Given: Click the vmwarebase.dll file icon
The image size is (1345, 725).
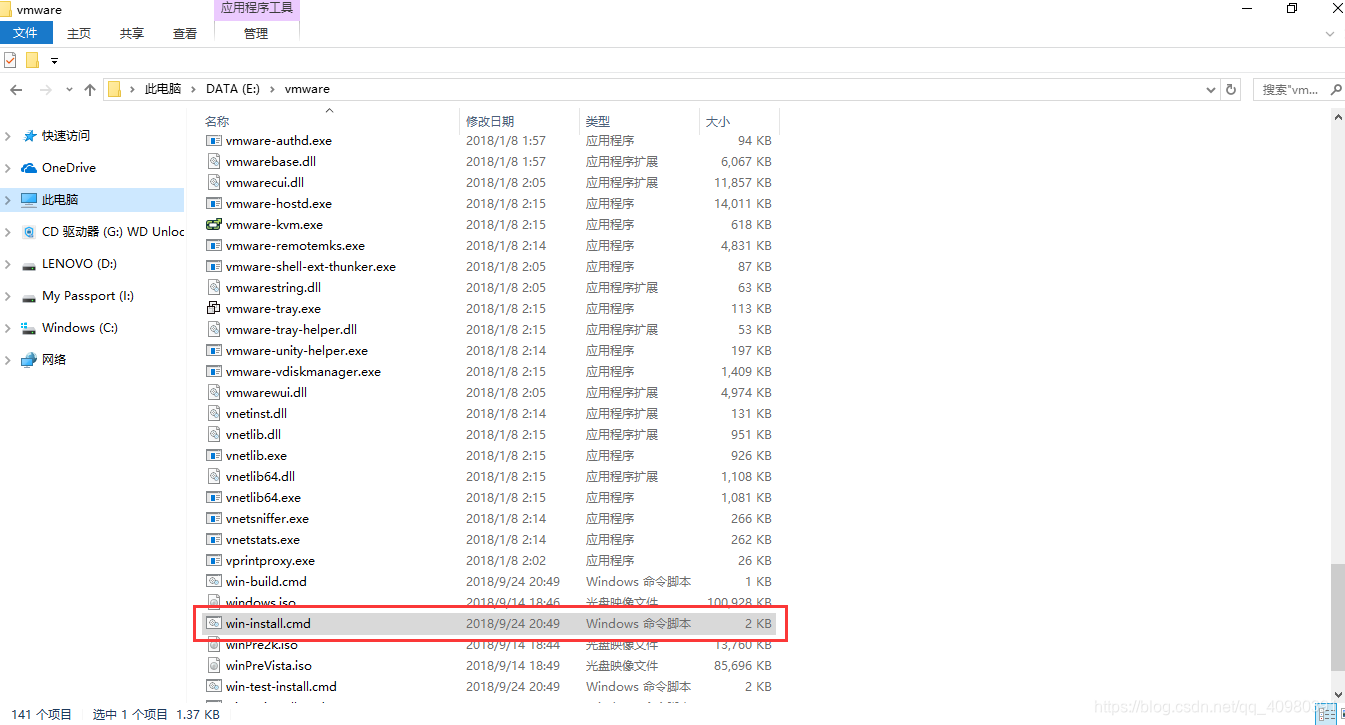Looking at the screenshot, I should 213,162.
